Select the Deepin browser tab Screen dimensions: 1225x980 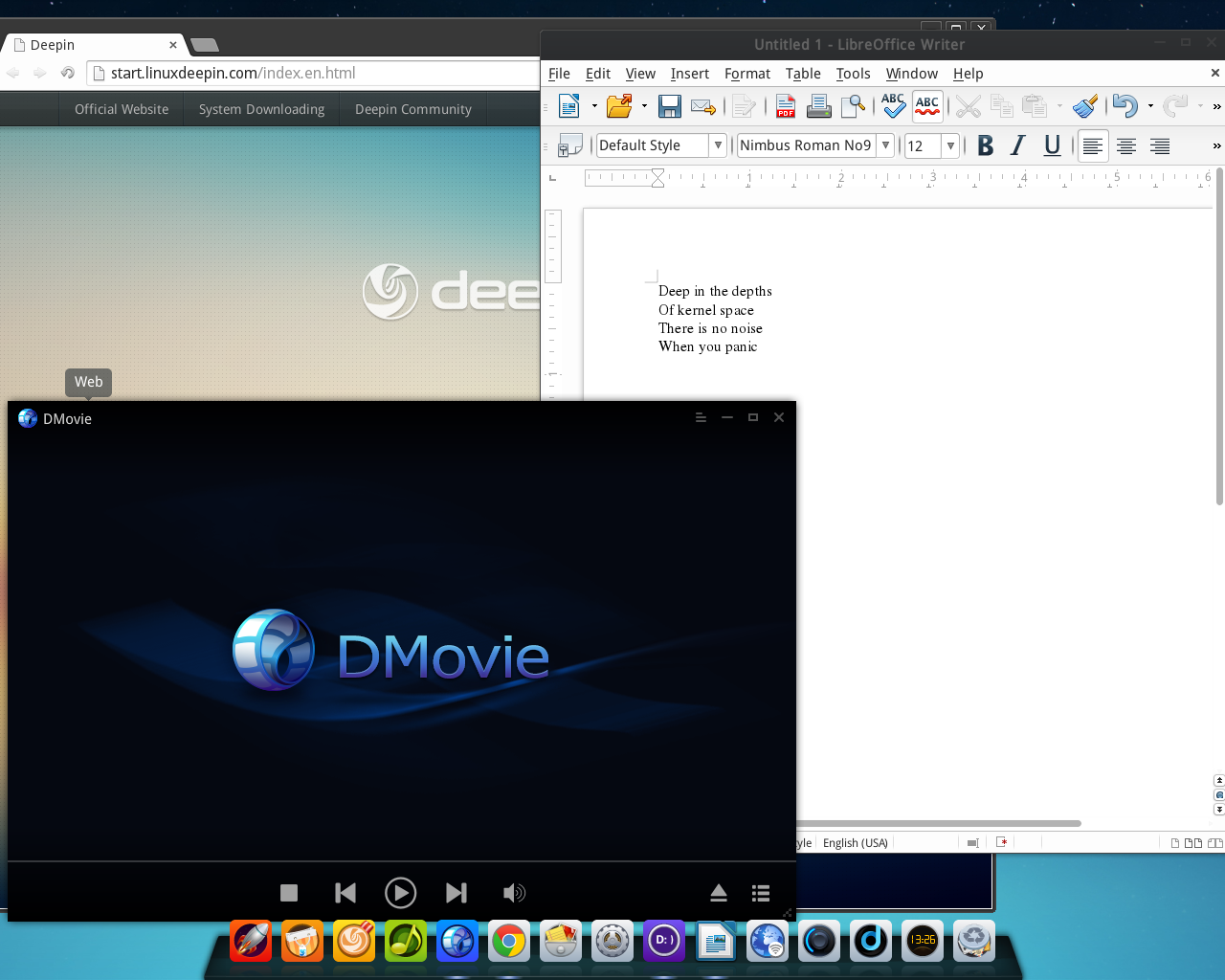94,45
